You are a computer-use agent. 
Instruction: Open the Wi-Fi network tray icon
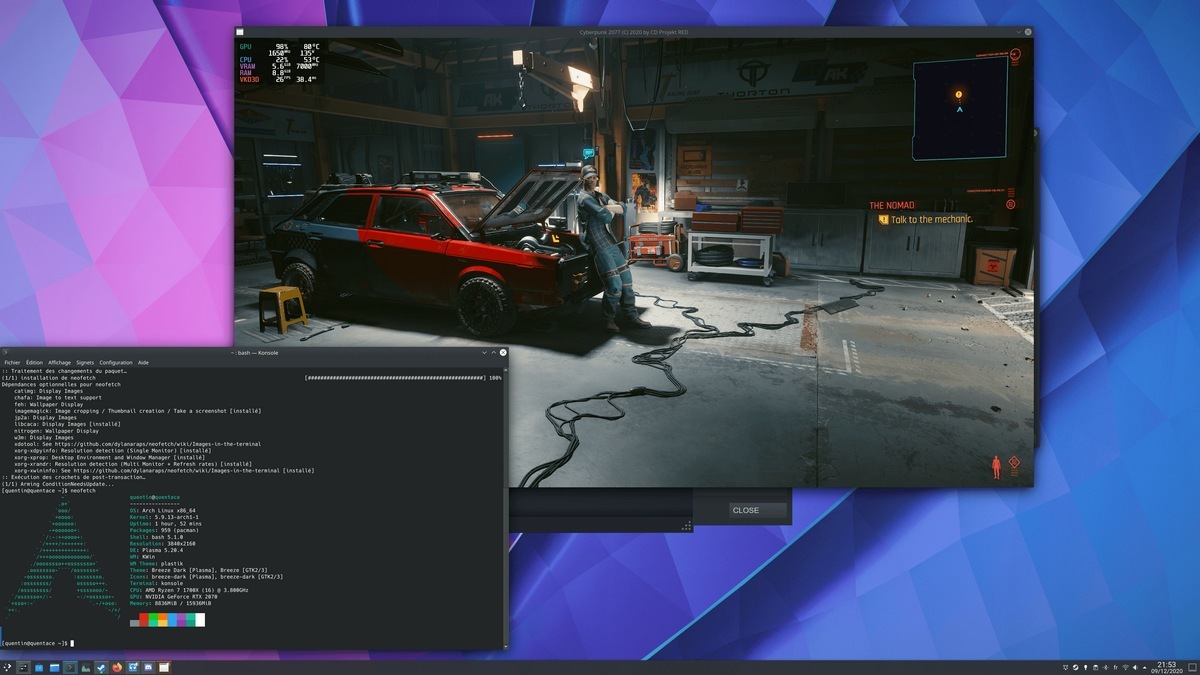1125,667
